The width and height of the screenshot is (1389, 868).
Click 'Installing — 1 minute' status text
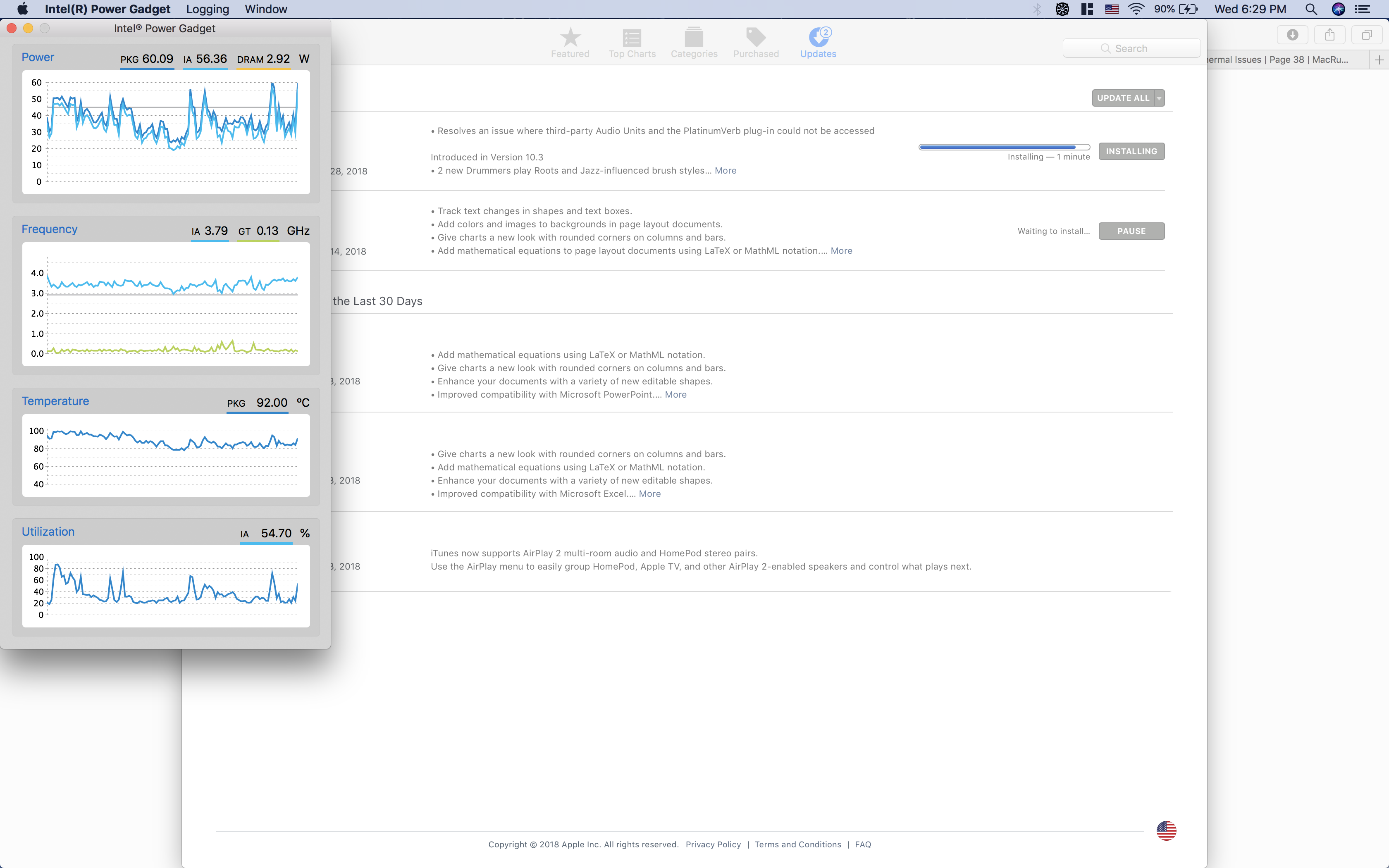tap(1049, 157)
